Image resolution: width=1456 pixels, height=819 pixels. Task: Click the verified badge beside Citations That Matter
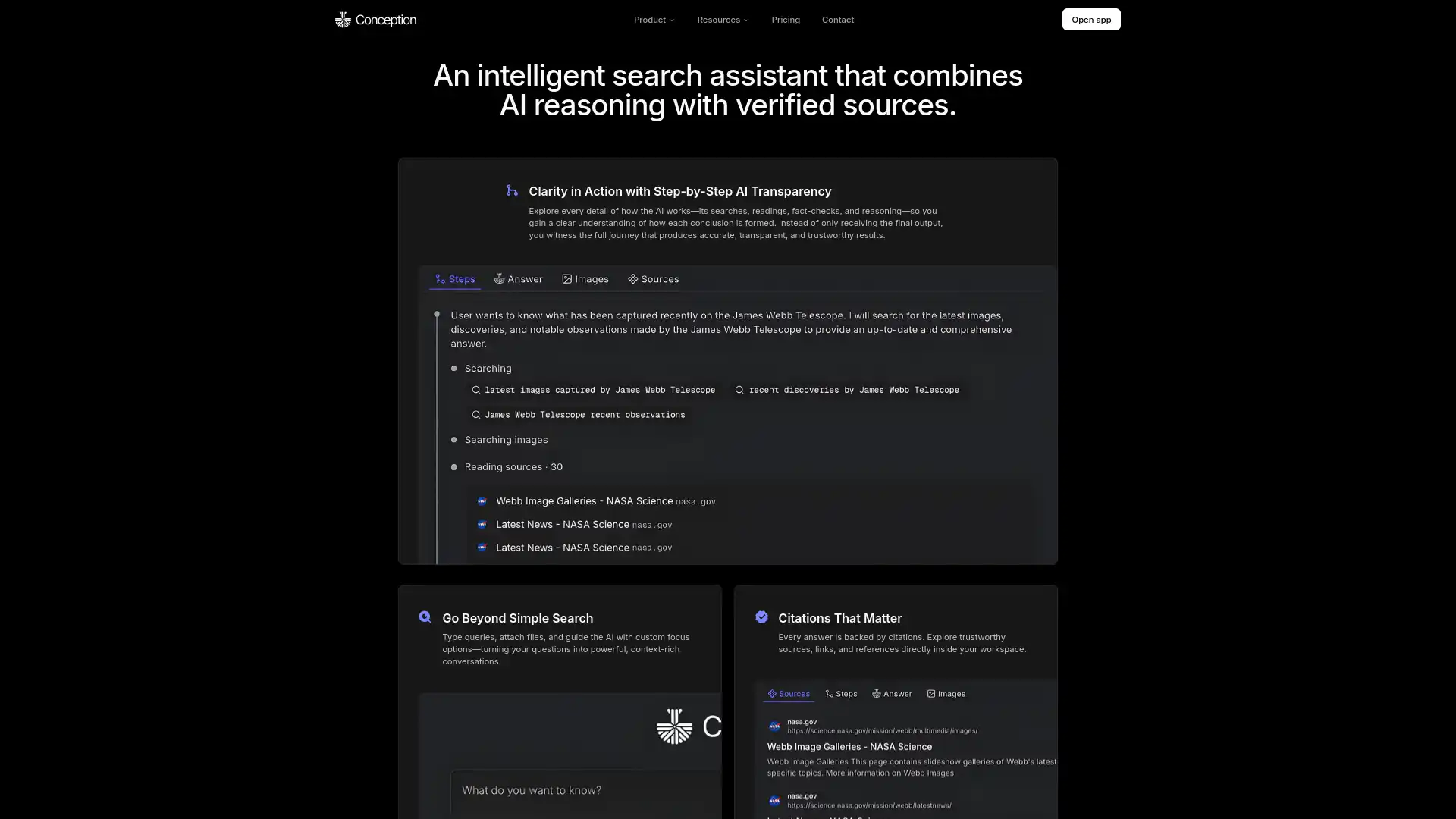pos(761,617)
